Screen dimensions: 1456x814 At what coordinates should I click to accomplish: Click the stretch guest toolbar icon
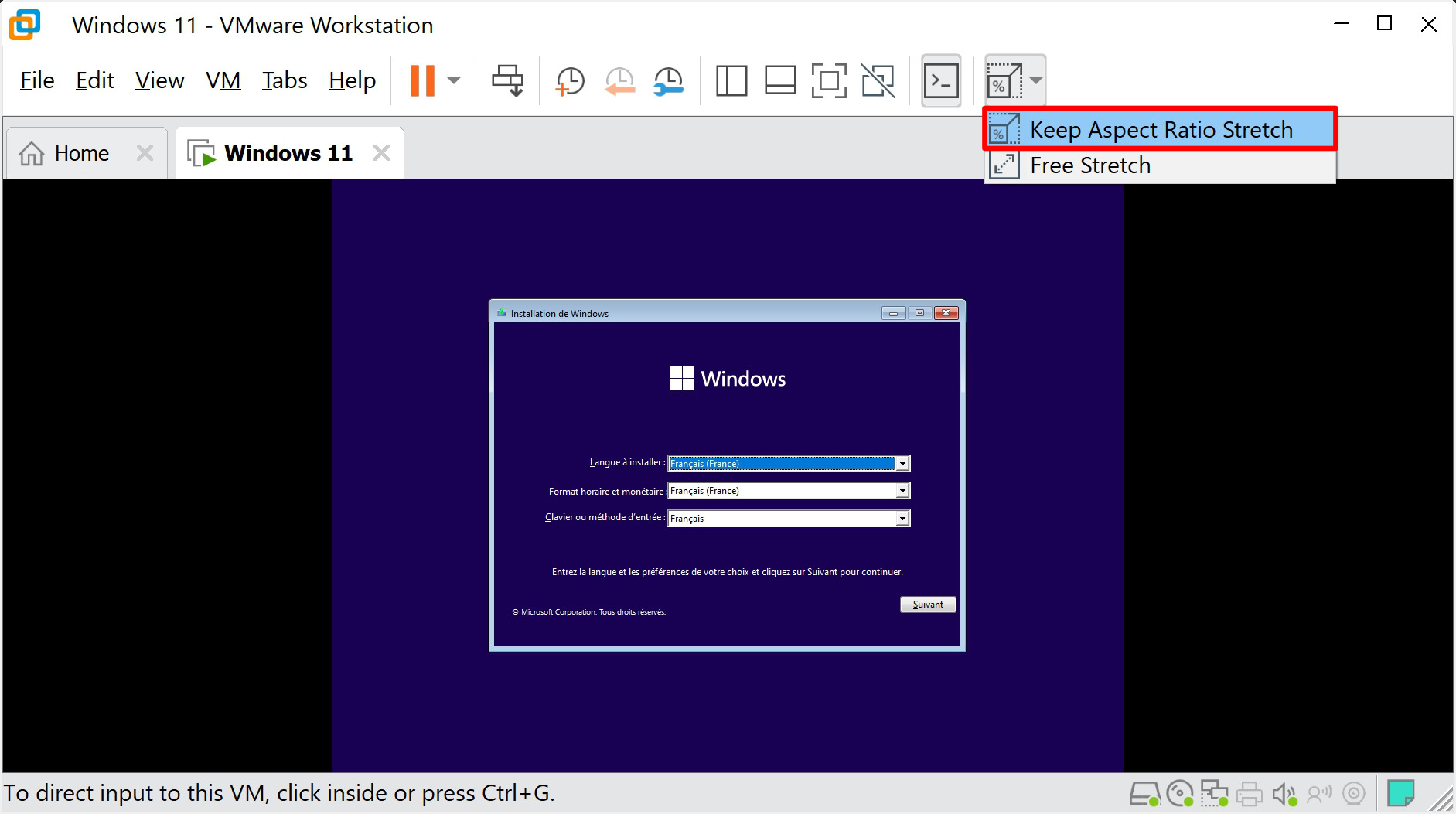[1004, 80]
